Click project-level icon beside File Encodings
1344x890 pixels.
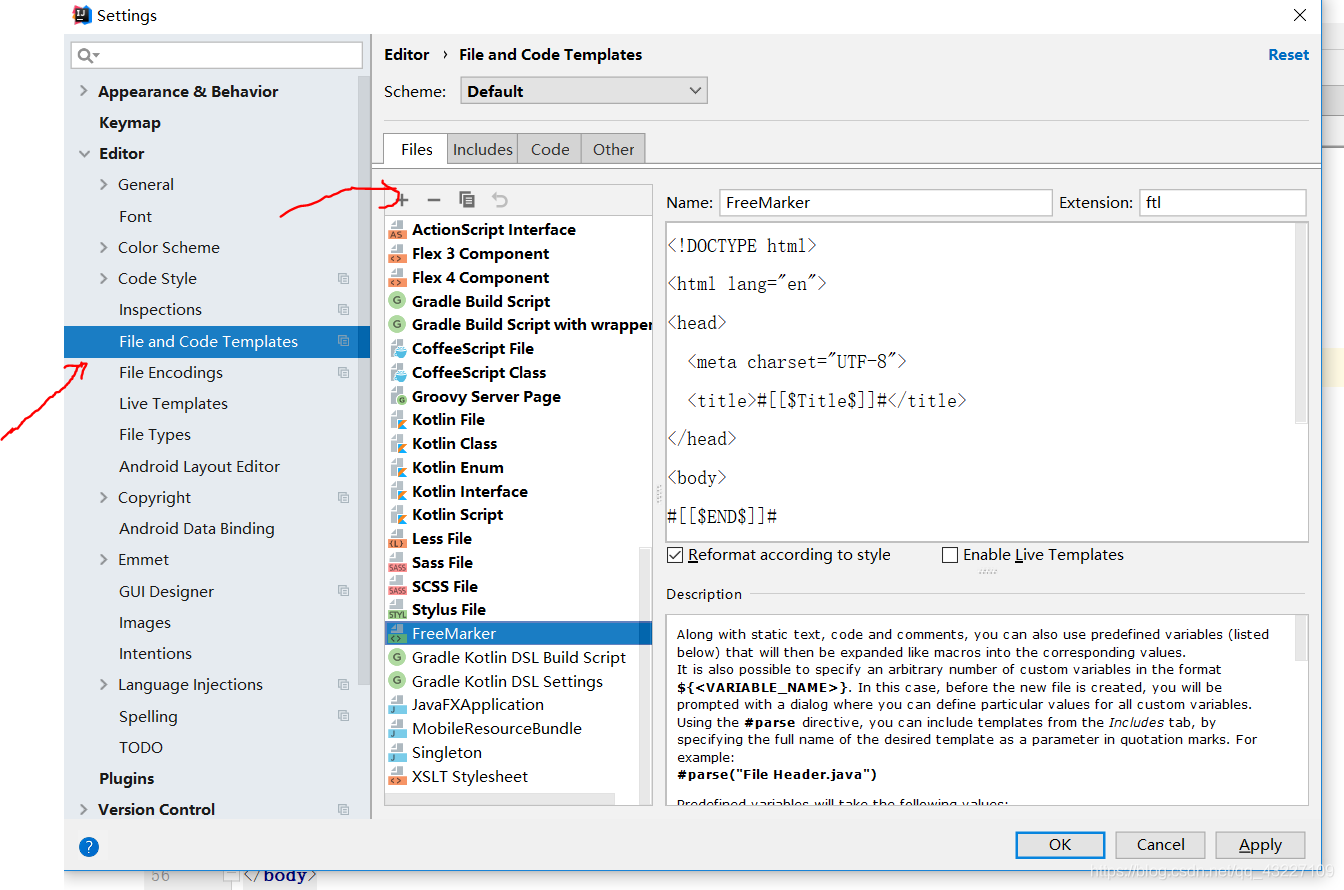pos(343,373)
